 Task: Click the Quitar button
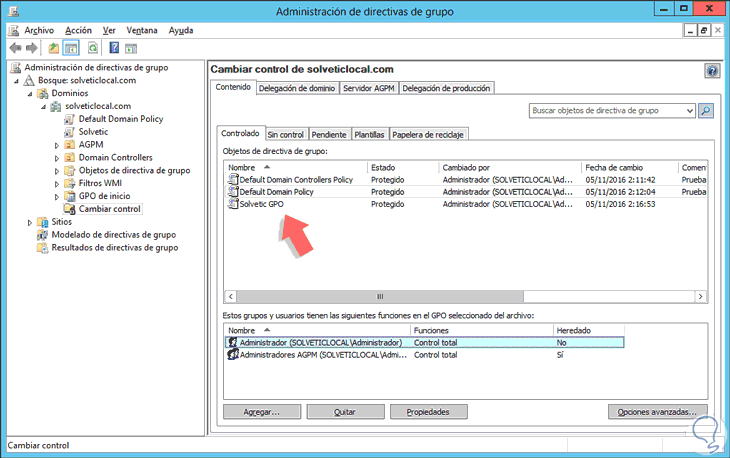pyautogui.click(x=345, y=412)
